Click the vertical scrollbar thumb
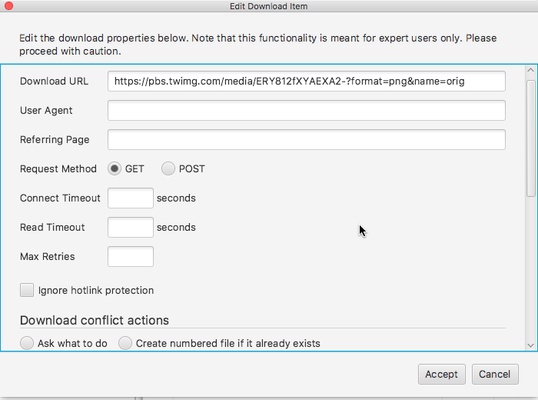This screenshot has height=400, width=538. (x=531, y=138)
